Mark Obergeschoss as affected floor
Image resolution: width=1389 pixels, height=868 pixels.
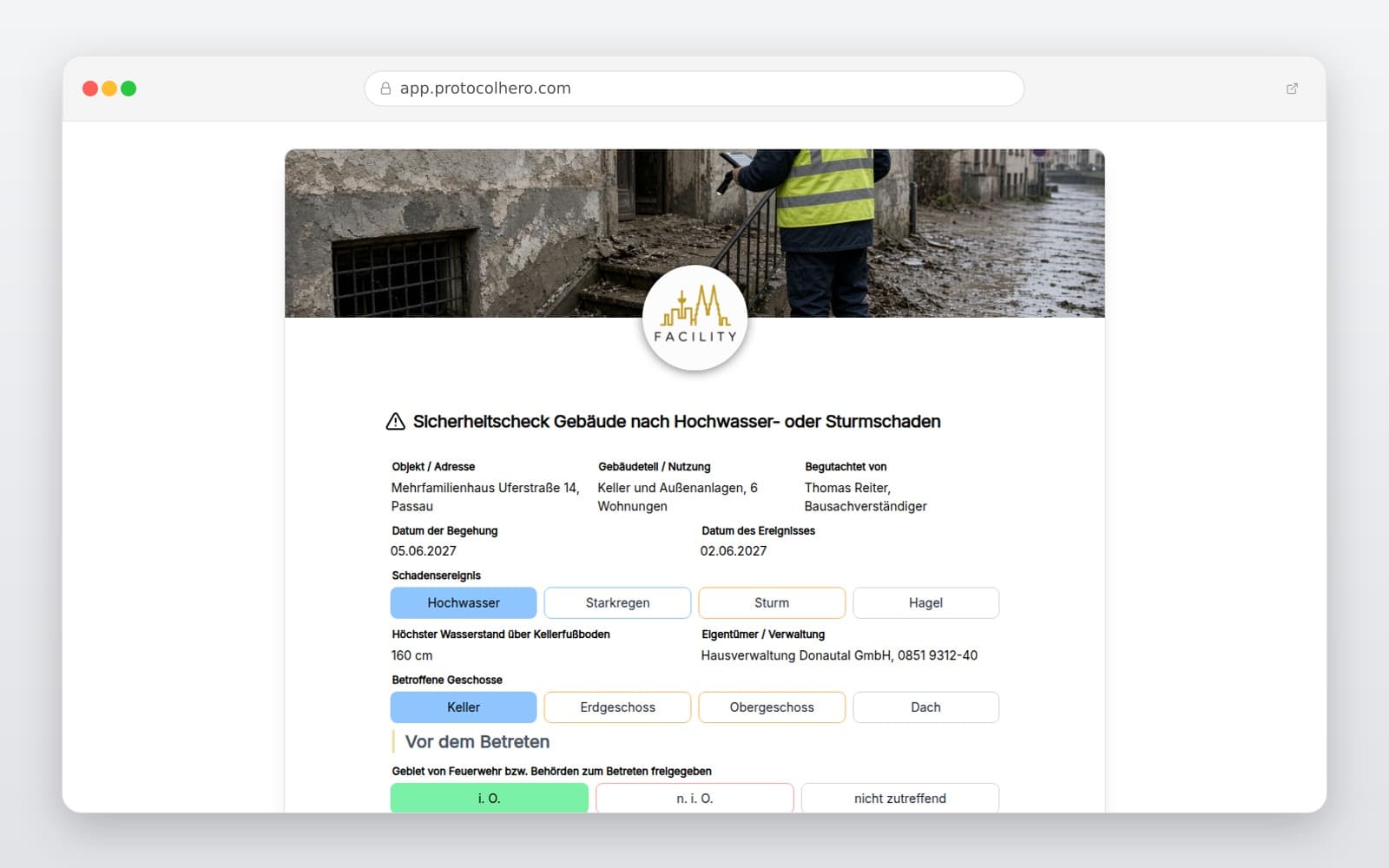coord(772,707)
